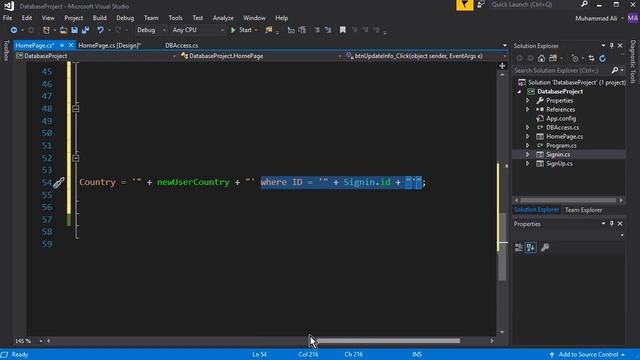Click Solution Explorer Refresh icon

tap(602, 58)
